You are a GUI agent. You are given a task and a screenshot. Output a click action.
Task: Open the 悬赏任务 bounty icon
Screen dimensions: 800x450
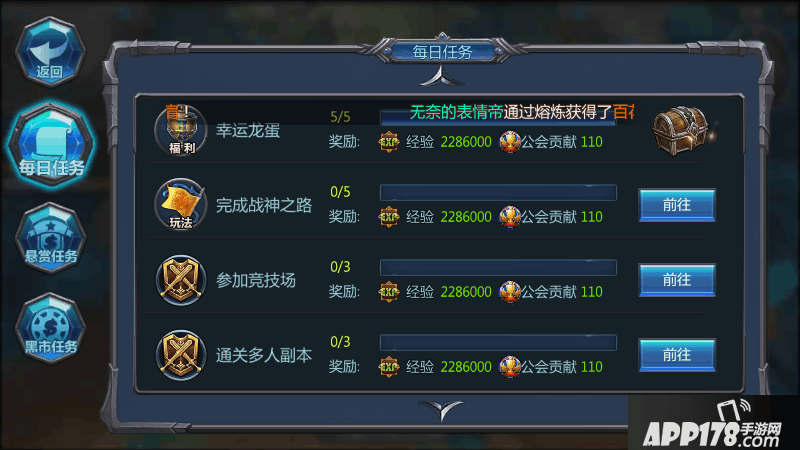(50, 238)
